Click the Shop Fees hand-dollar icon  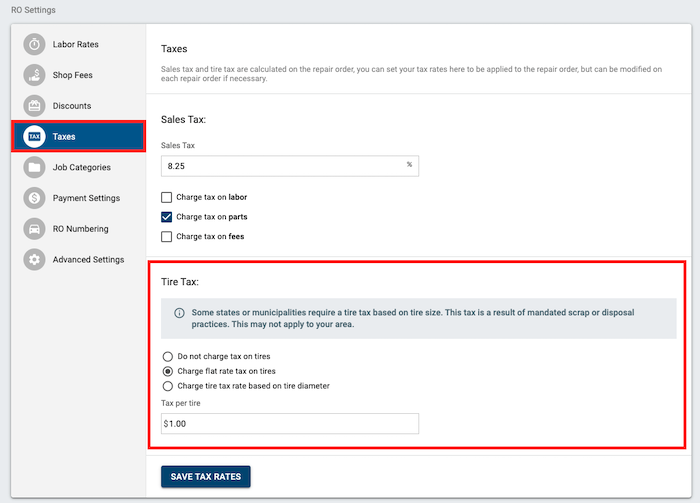34,75
